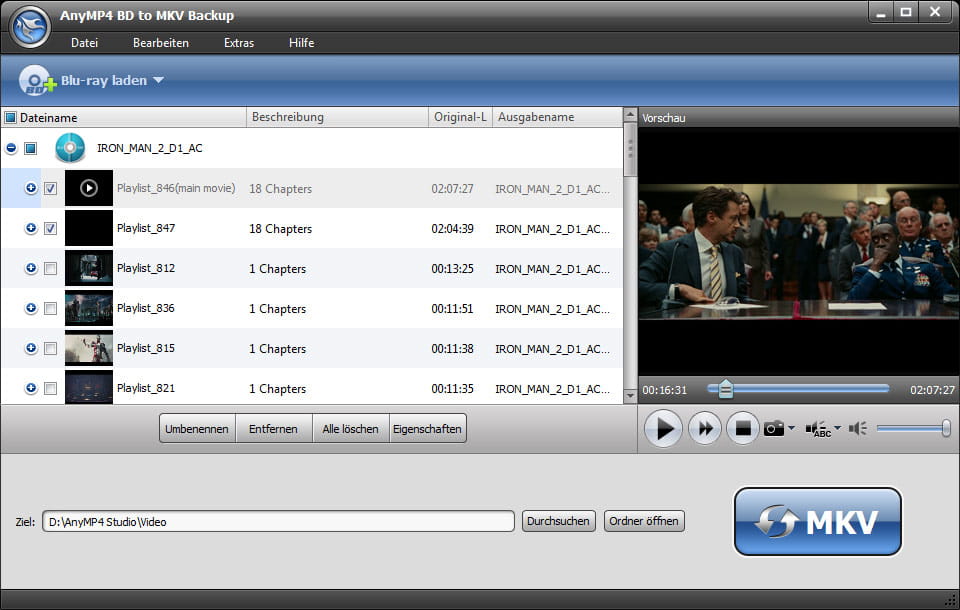
Task: Click the Alle löschen button
Action: [351, 428]
